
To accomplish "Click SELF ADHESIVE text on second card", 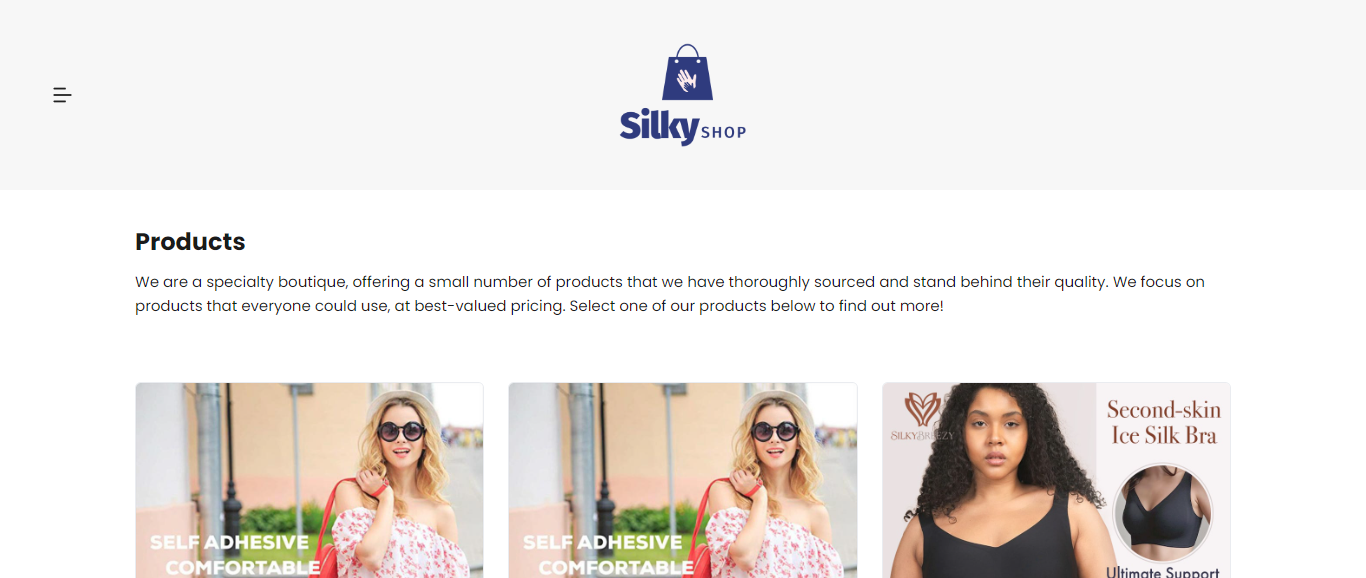I will pos(603,543).
